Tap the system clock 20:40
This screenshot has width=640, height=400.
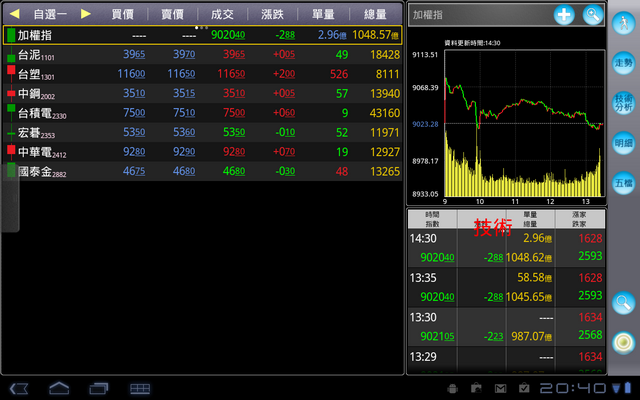pyautogui.click(x=573, y=388)
